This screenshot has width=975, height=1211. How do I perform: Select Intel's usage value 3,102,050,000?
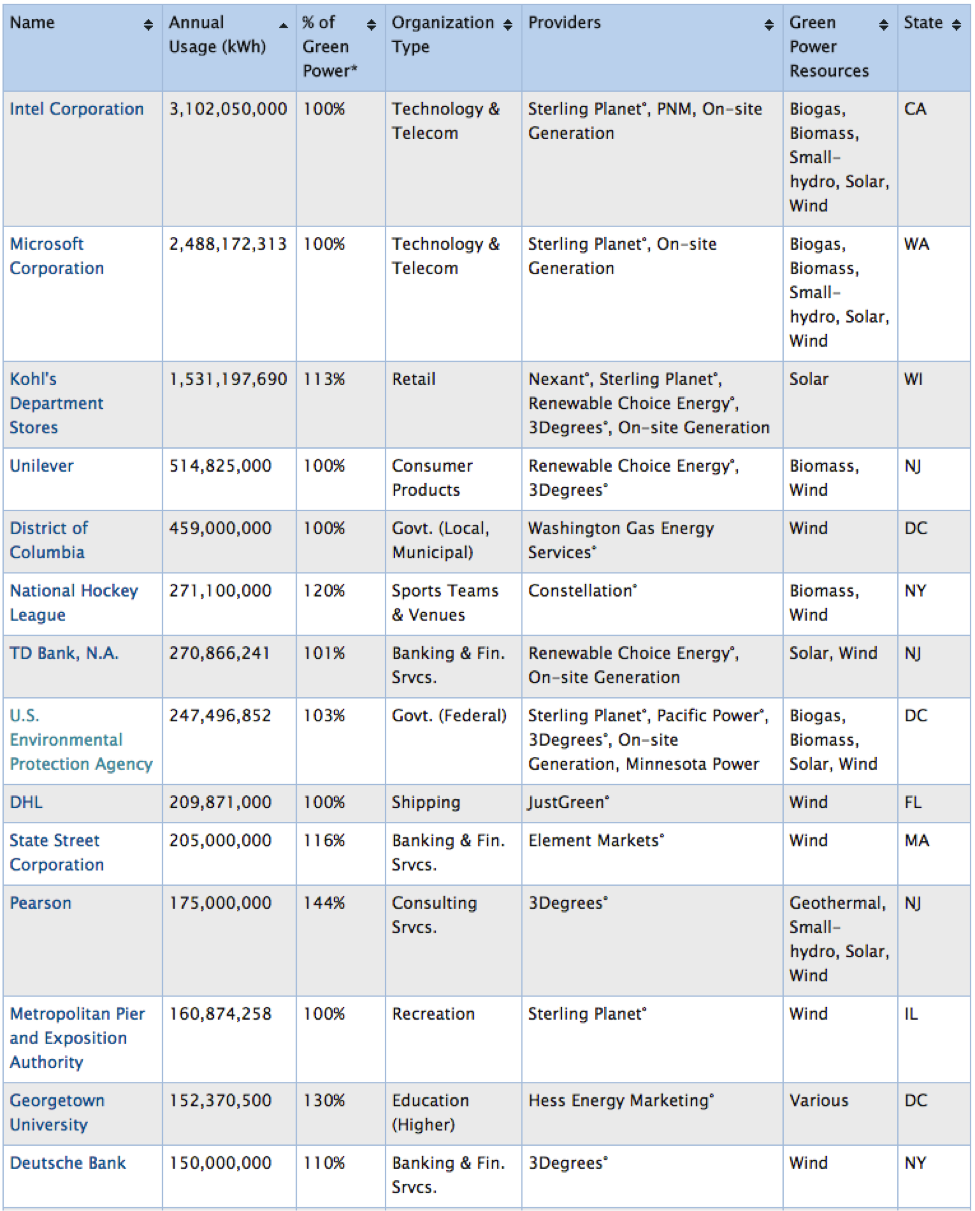click(x=228, y=109)
